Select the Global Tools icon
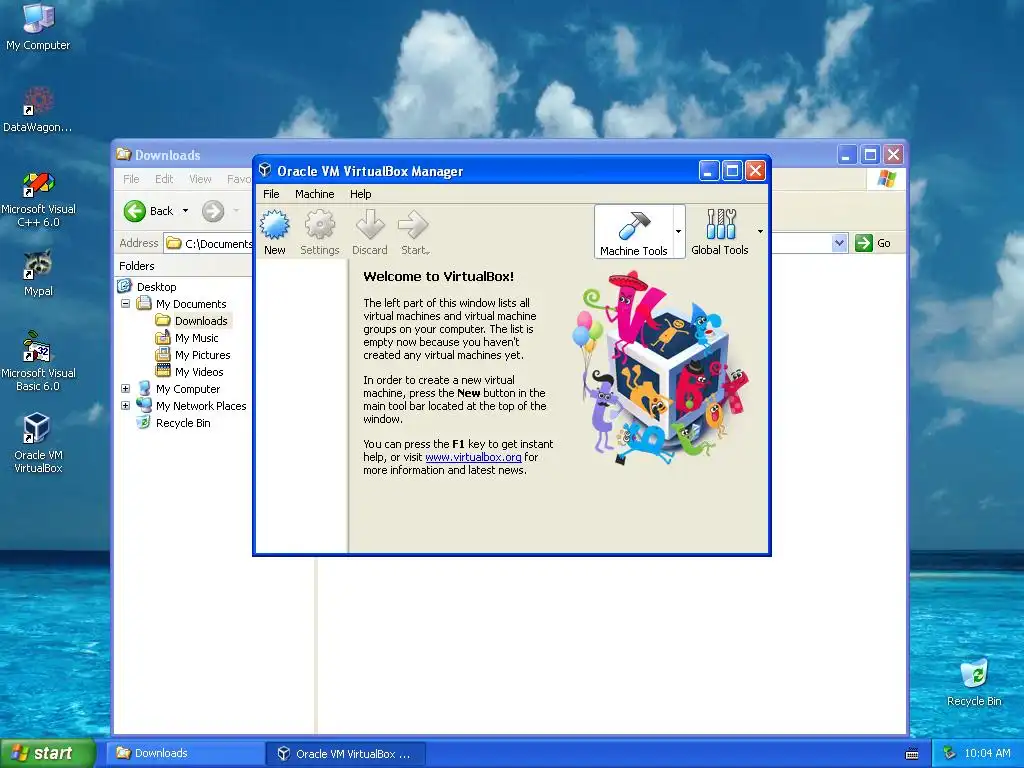1024x768 pixels. coord(720,224)
